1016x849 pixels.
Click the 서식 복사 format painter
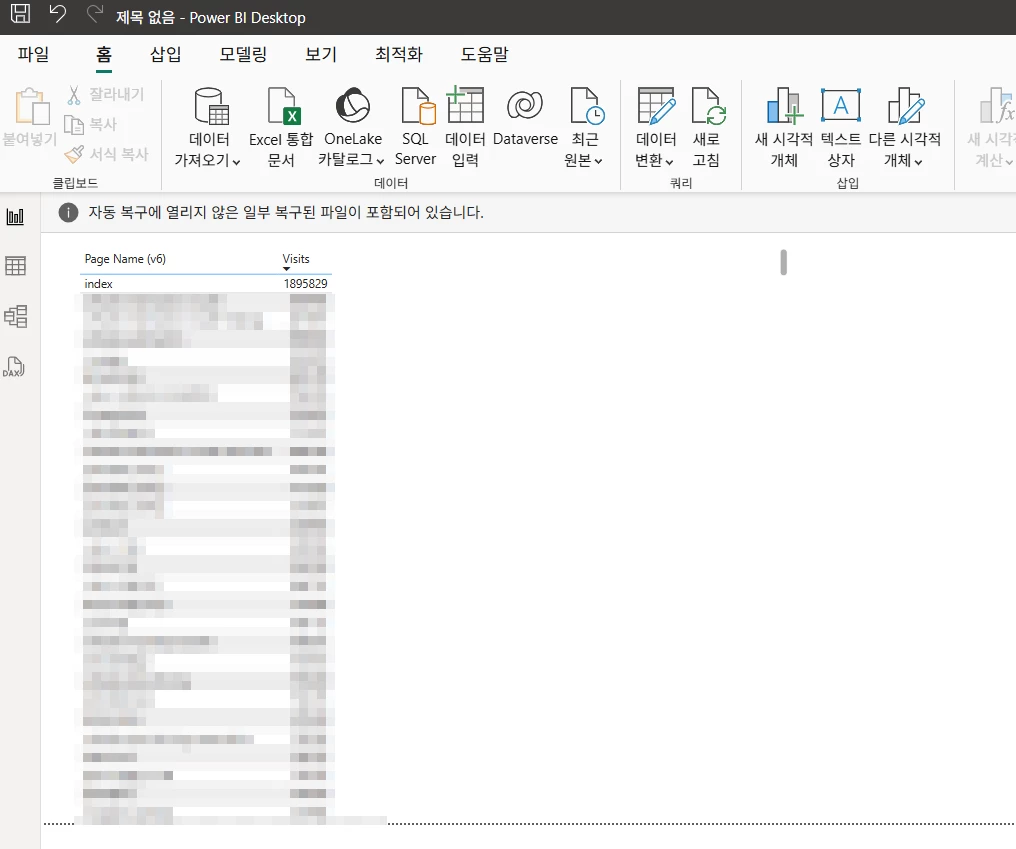(x=107, y=154)
